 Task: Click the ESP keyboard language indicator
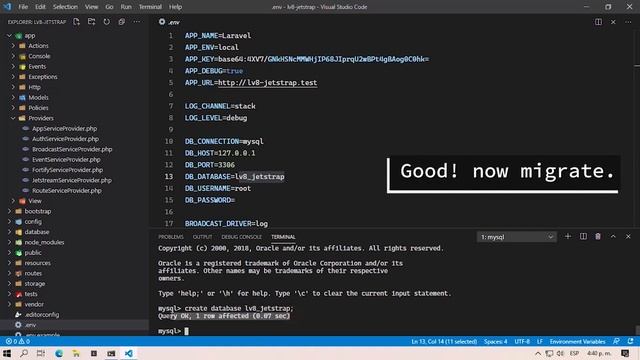(574, 353)
